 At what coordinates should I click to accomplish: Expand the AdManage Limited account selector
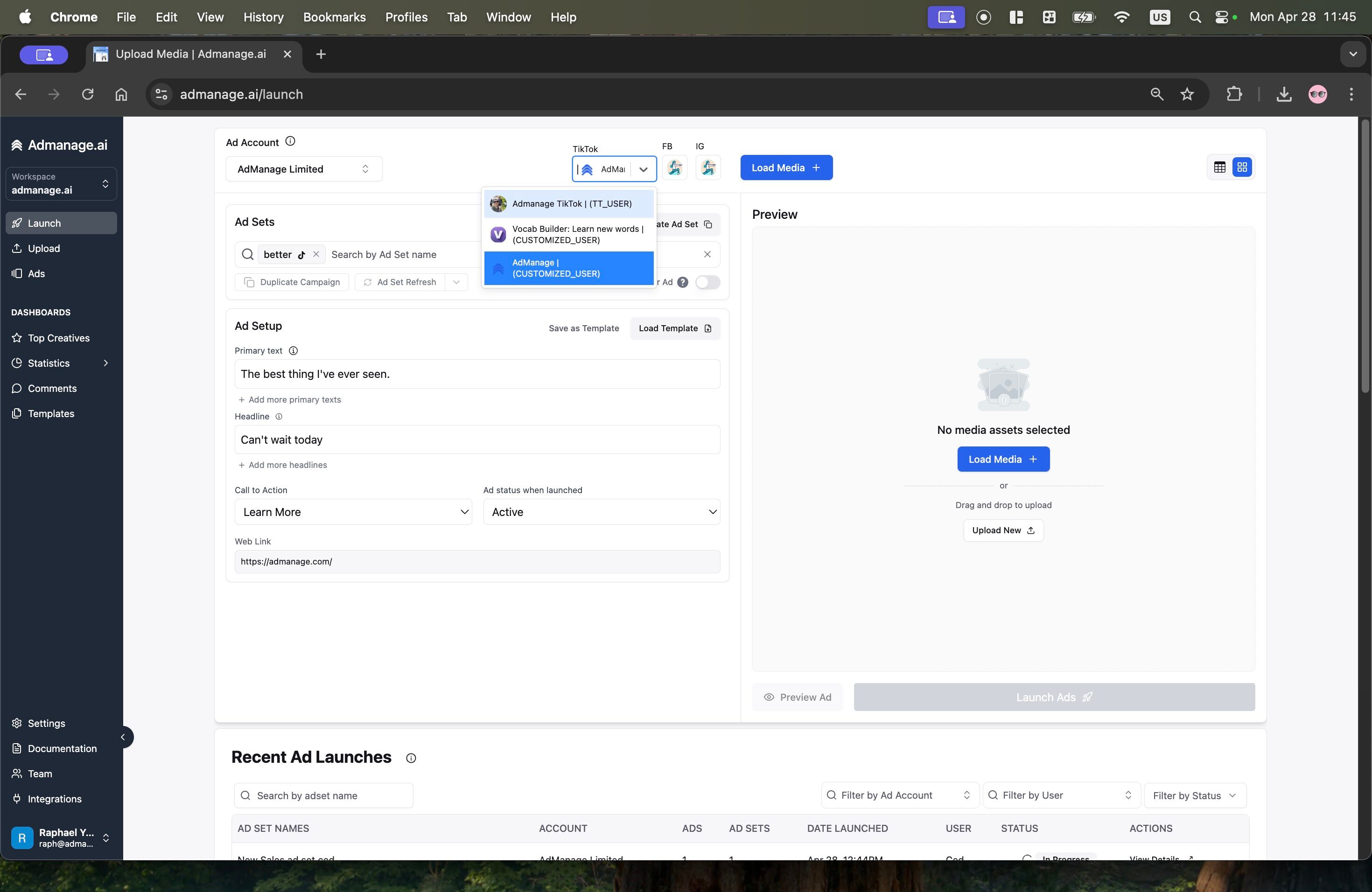(x=304, y=169)
